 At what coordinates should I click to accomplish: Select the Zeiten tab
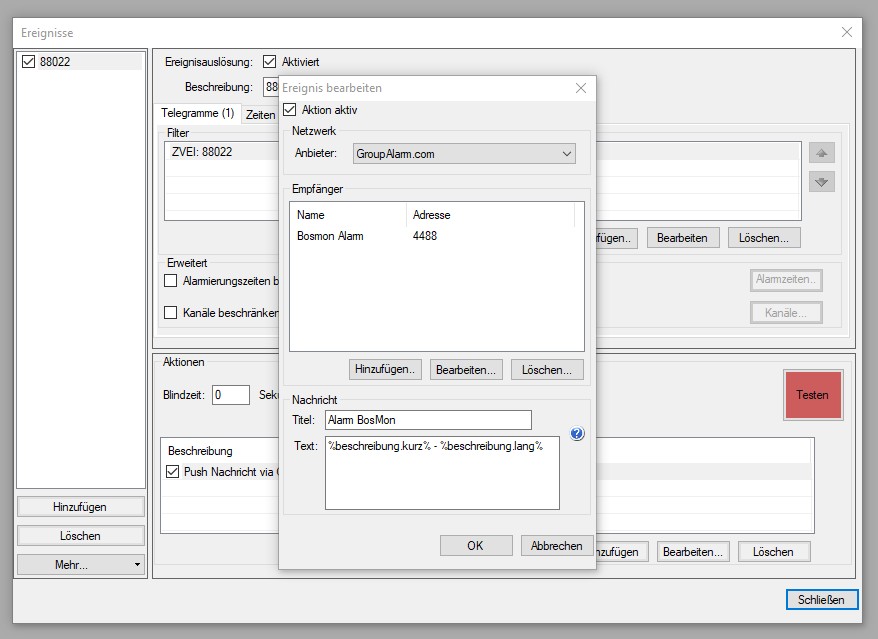point(260,115)
